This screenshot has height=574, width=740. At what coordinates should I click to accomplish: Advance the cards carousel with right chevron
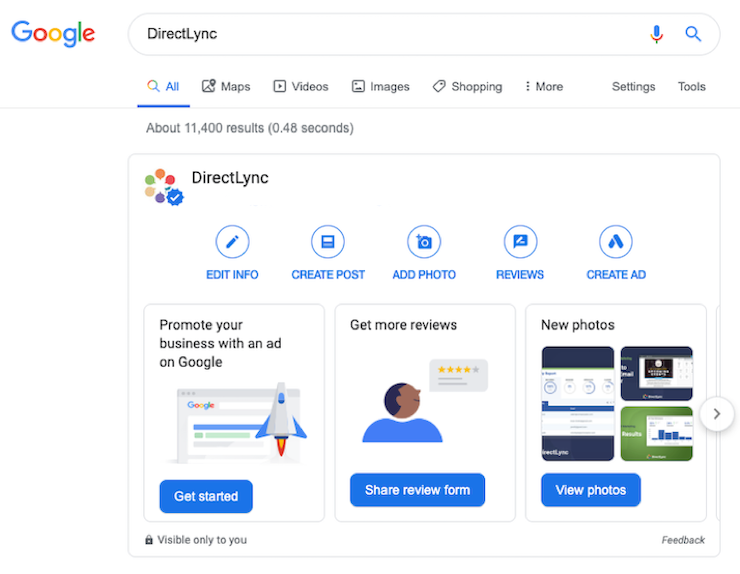pyautogui.click(x=717, y=414)
